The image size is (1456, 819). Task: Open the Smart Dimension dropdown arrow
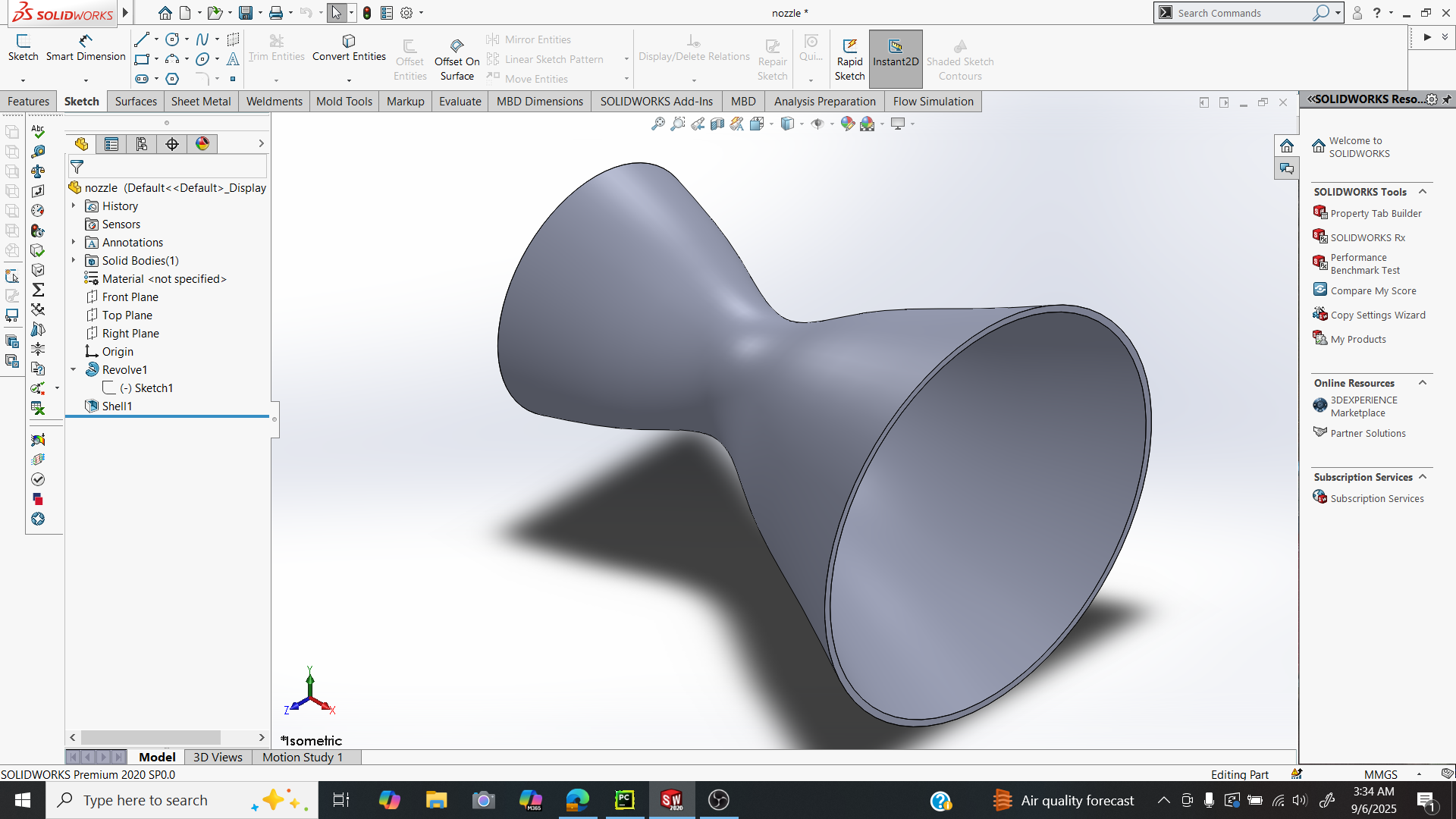pyautogui.click(x=86, y=80)
